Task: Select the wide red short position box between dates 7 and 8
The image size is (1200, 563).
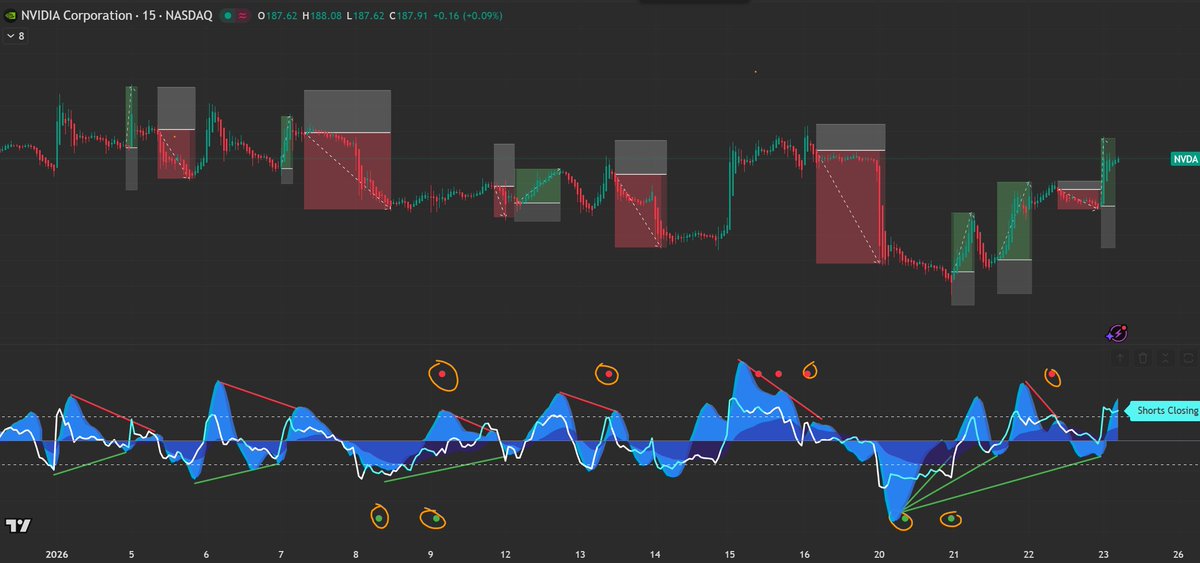Action: click(x=347, y=170)
